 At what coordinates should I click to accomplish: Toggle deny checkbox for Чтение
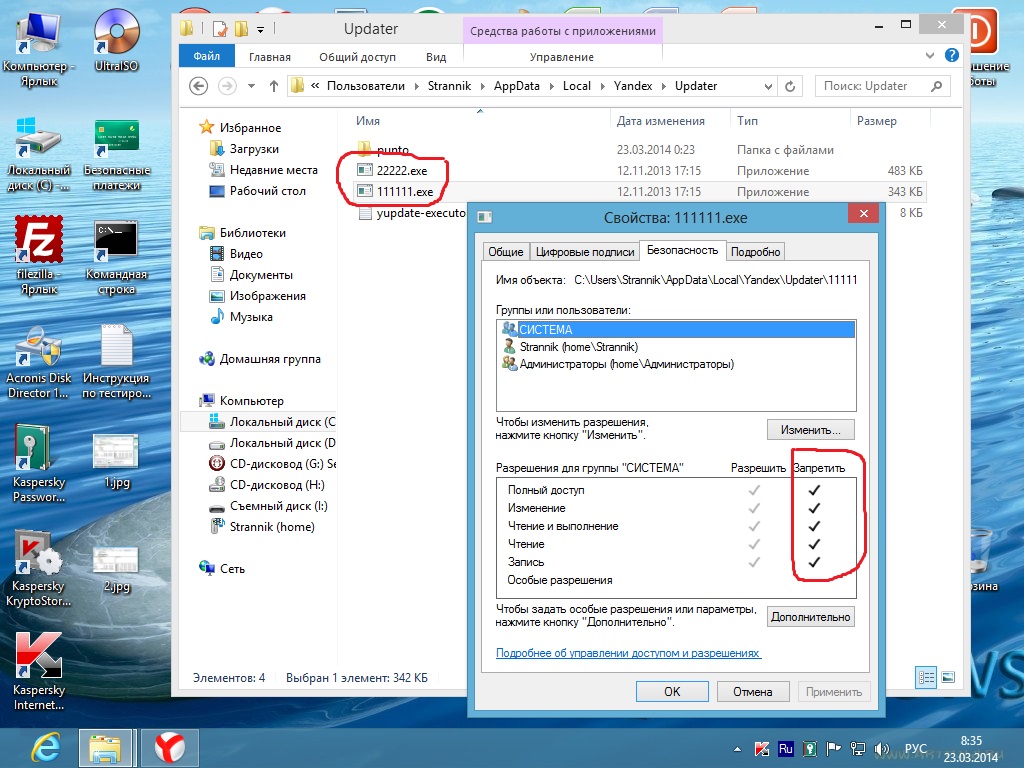point(814,544)
